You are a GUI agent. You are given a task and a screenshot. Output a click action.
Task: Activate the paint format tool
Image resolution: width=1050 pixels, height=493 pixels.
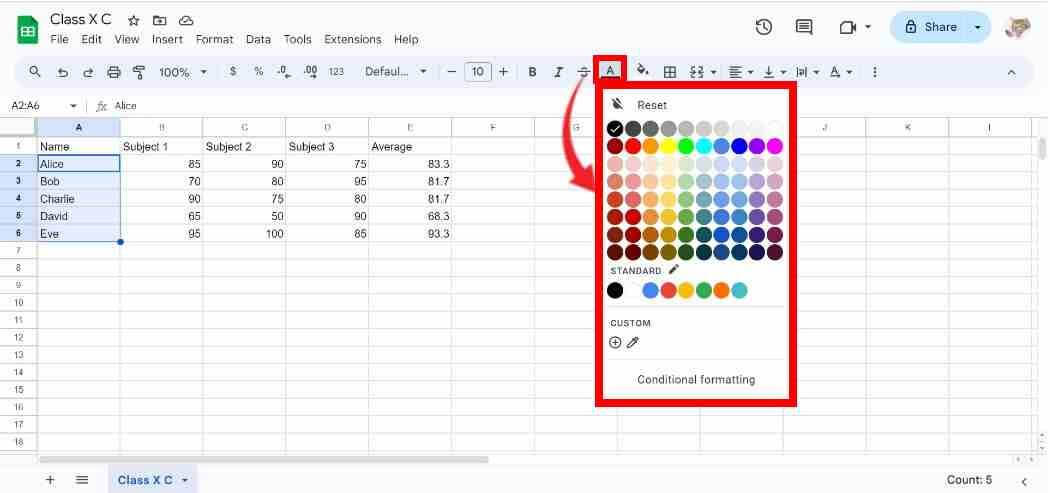[139, 72]
